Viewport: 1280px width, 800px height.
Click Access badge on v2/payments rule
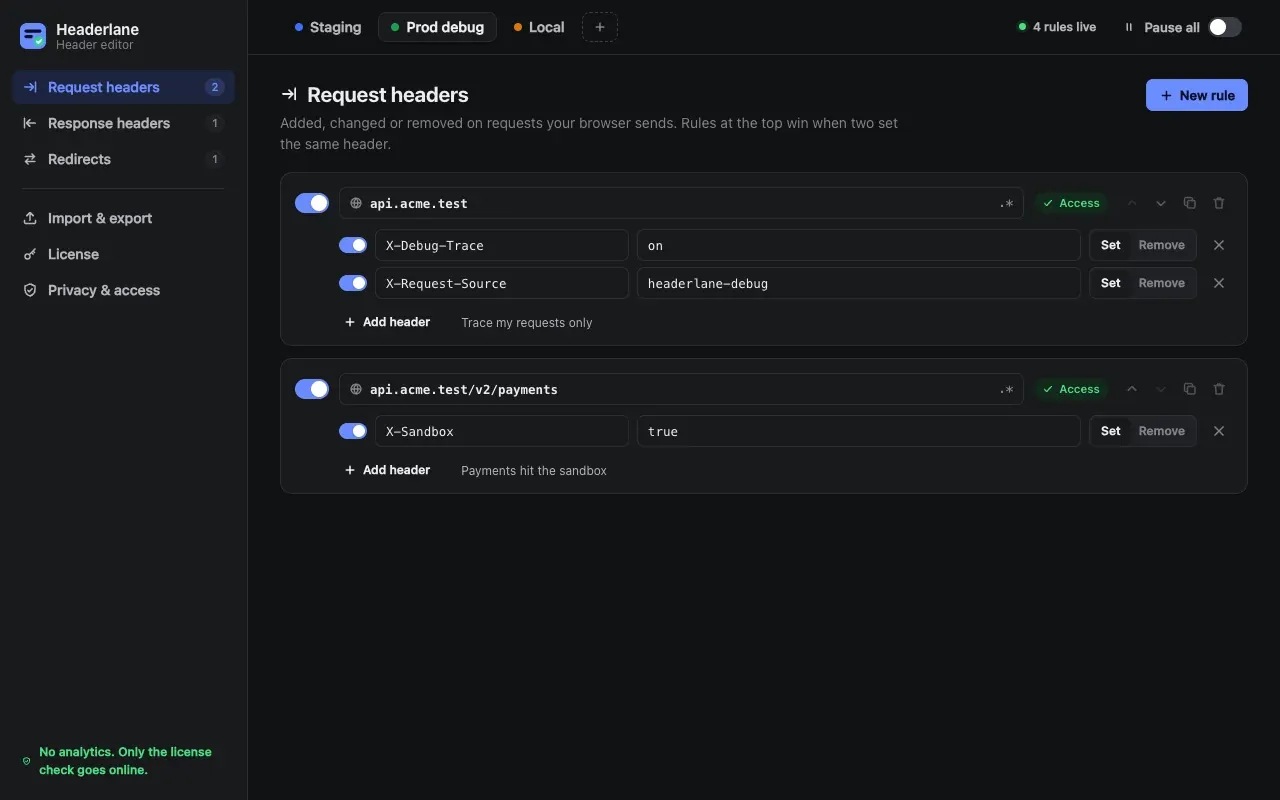[x=1071, y=389]
